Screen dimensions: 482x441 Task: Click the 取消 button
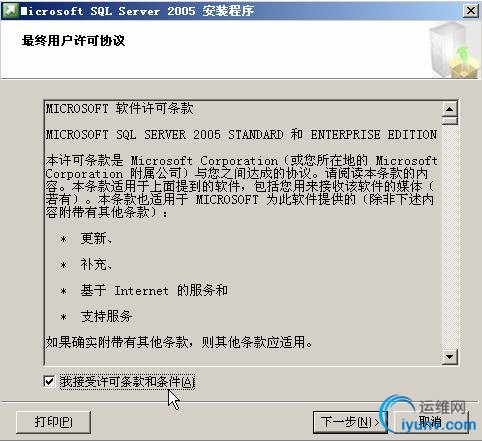431,422
